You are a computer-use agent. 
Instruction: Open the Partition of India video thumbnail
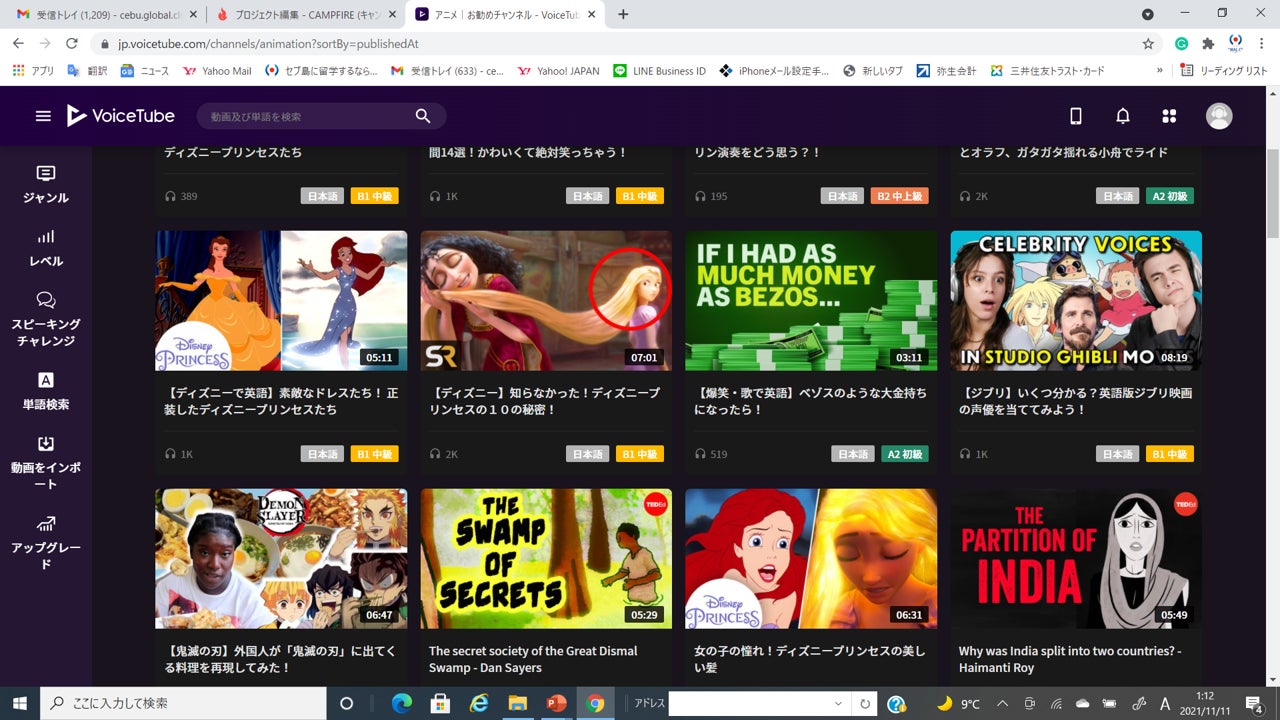click(1076, 558)
